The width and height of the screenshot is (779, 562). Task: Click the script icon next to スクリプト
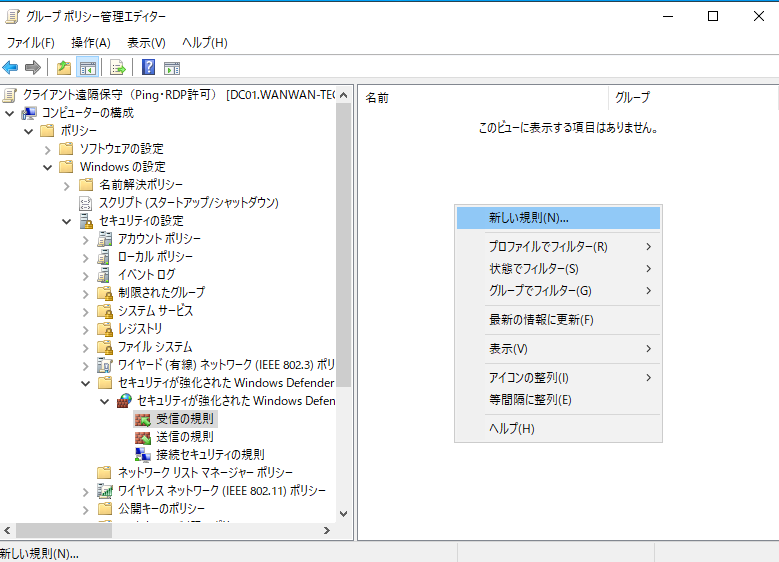(85, 203)
